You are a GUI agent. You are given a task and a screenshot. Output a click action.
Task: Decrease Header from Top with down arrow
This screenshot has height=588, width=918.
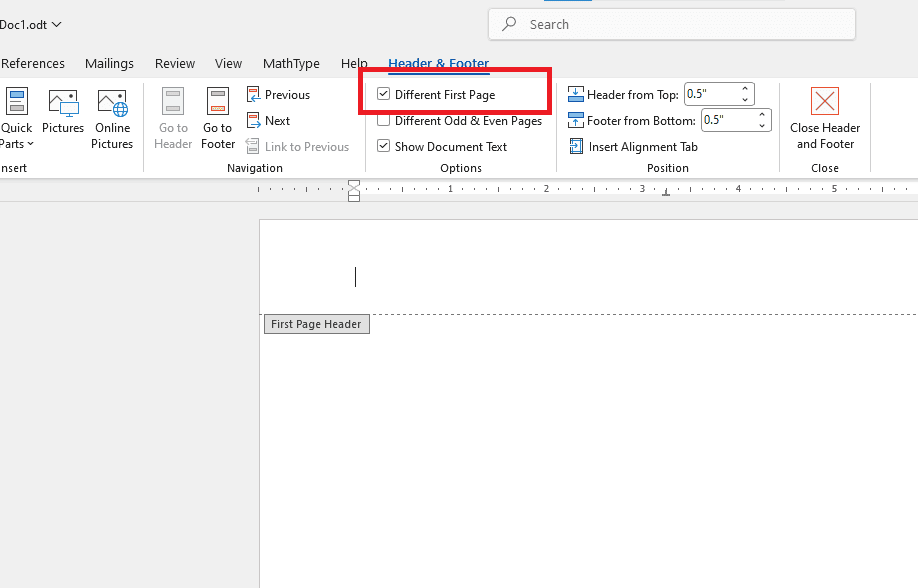coord(745,100)
